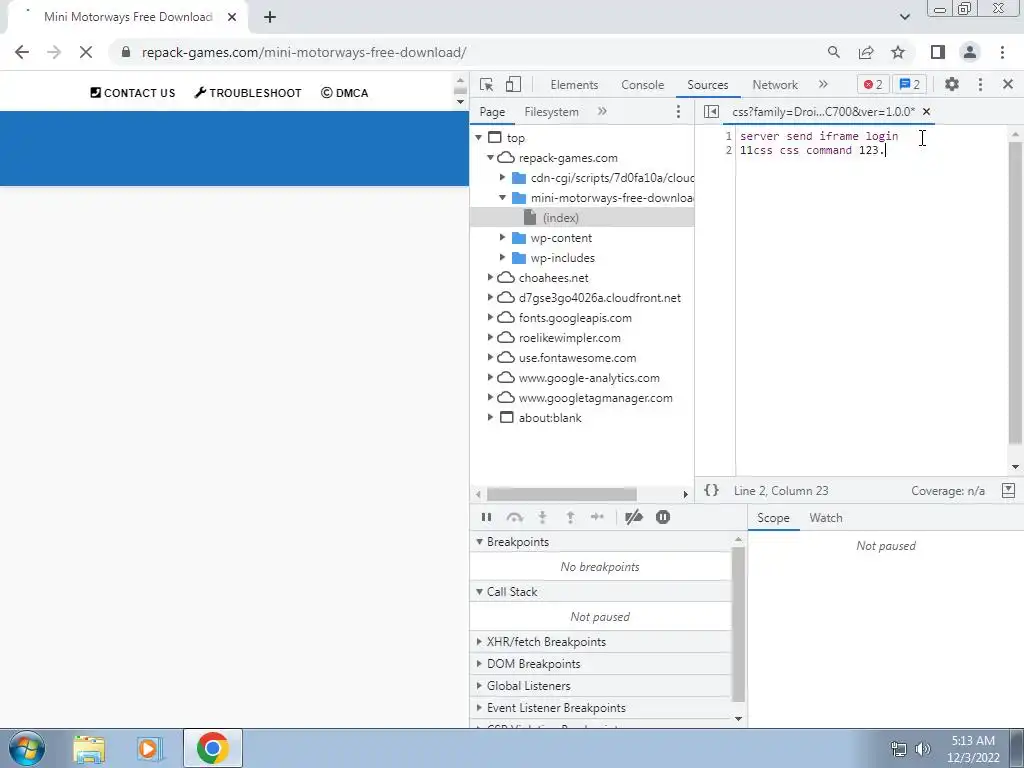Click about:blank frame item
Viewport: 1024px width, 768px height.
(x=550, y=418)
